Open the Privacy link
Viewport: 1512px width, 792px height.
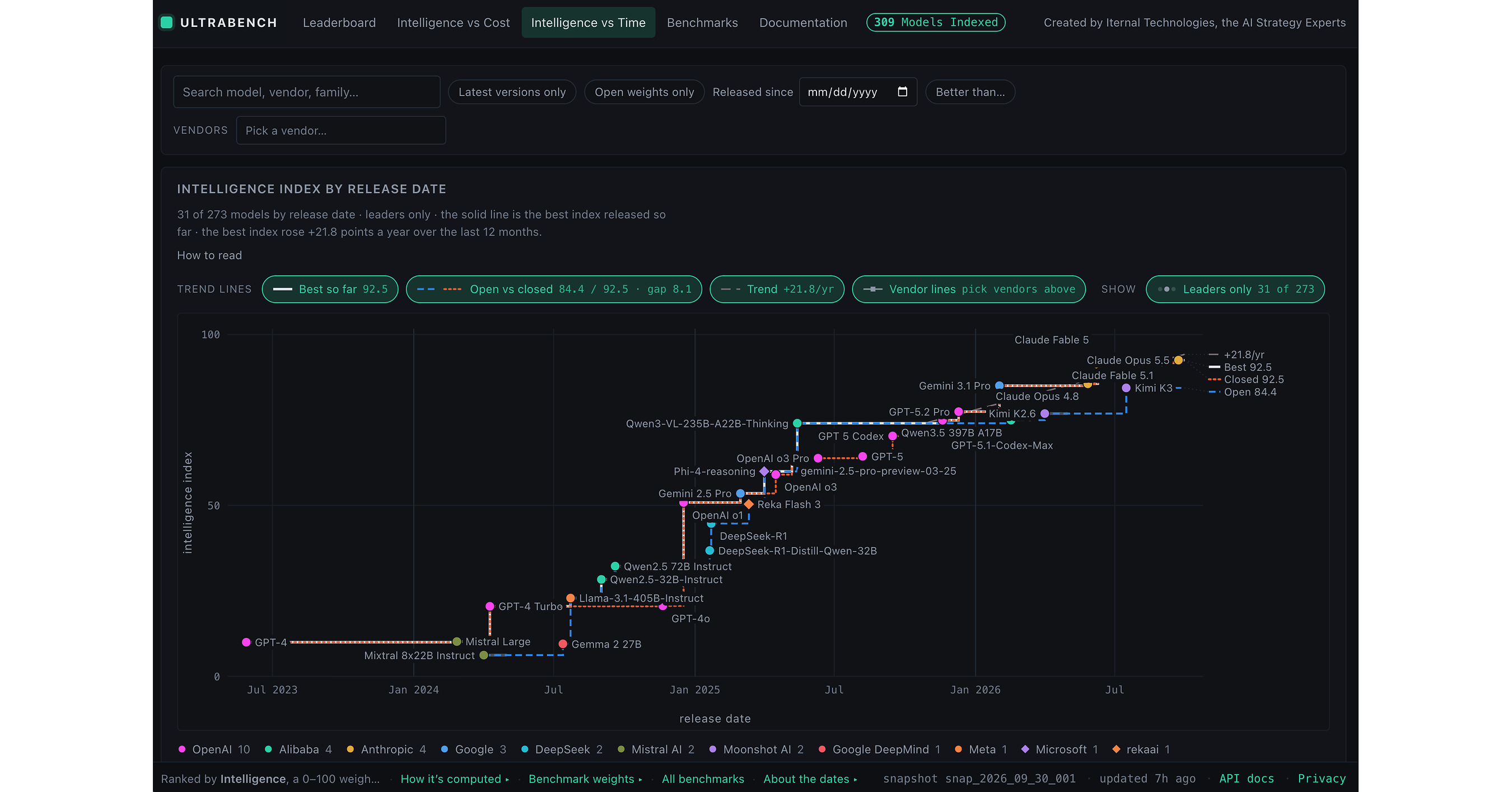point(1321,779)
